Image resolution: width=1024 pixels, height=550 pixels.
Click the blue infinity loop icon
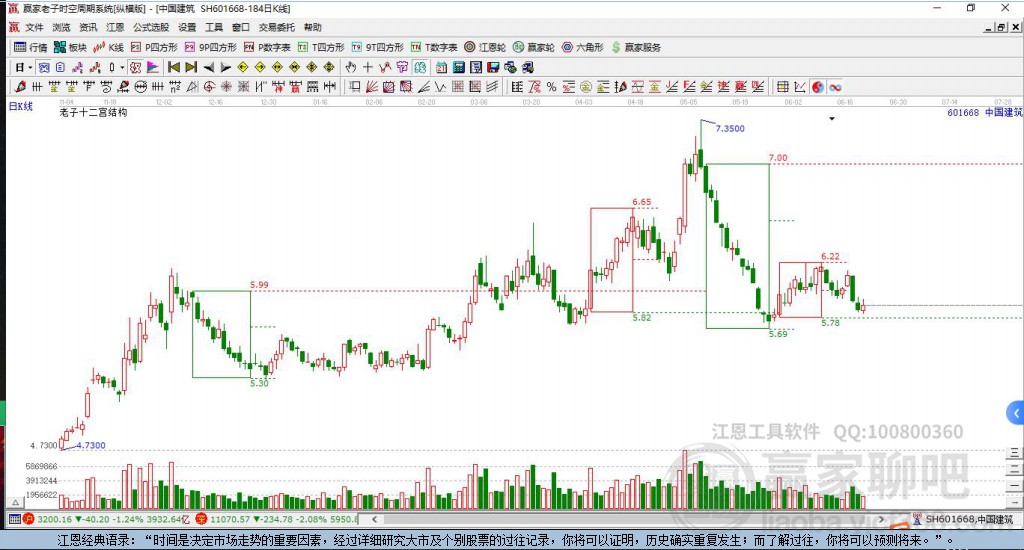pos(835,87)
